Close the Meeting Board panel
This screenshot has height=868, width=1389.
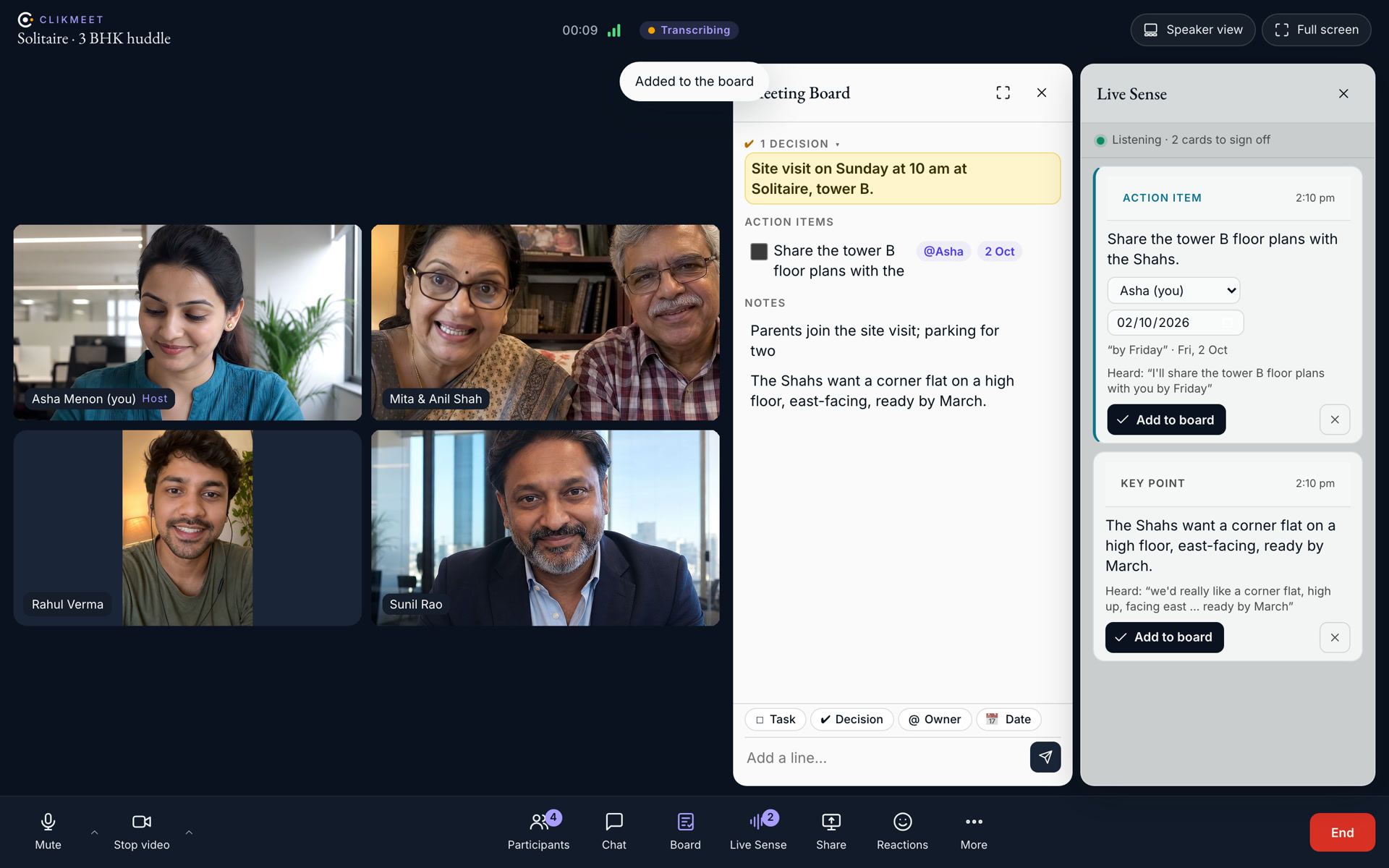coord(1042,93)
